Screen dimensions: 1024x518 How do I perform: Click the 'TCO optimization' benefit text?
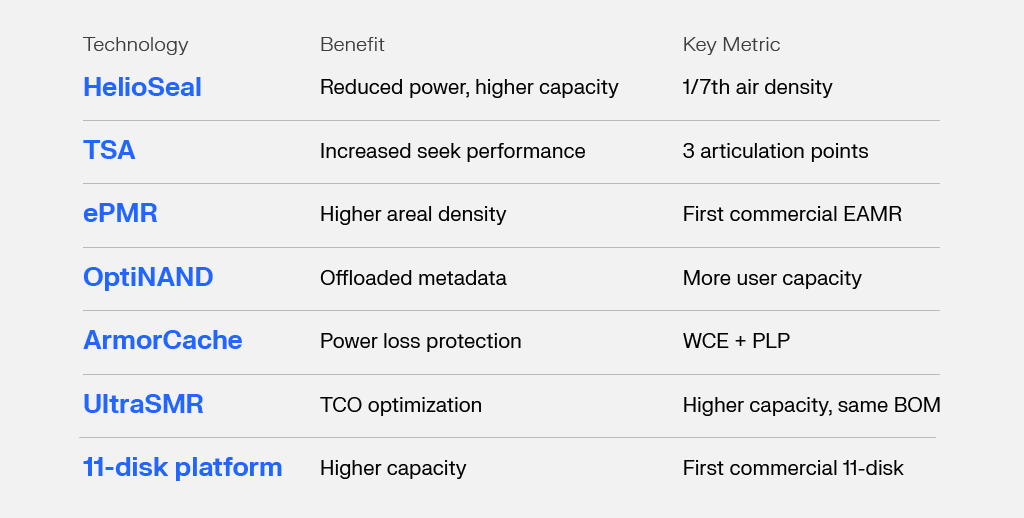click(400, 405)
